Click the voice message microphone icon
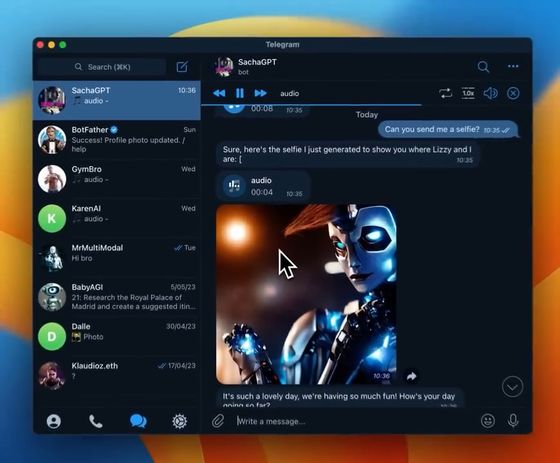560x463 pixels. pyautogui.click(x=513, y=421)
